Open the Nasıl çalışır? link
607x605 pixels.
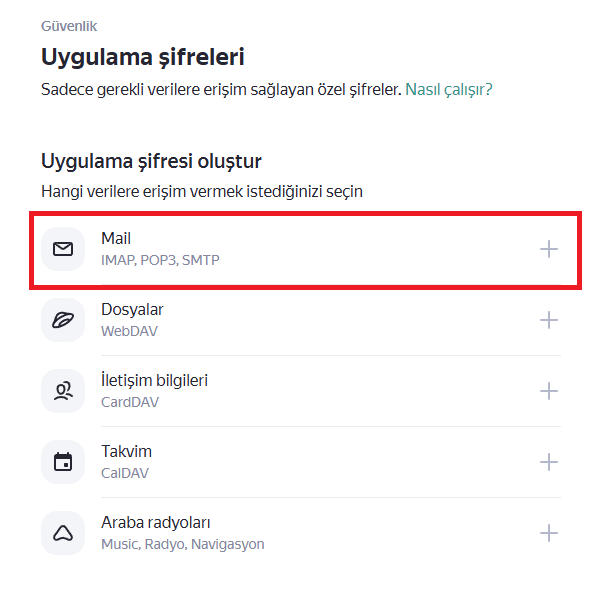point(449,89)
